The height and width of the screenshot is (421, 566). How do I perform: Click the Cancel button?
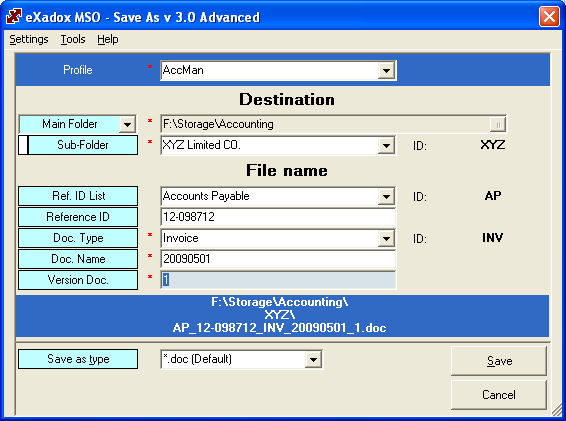[x=499, y=395]
